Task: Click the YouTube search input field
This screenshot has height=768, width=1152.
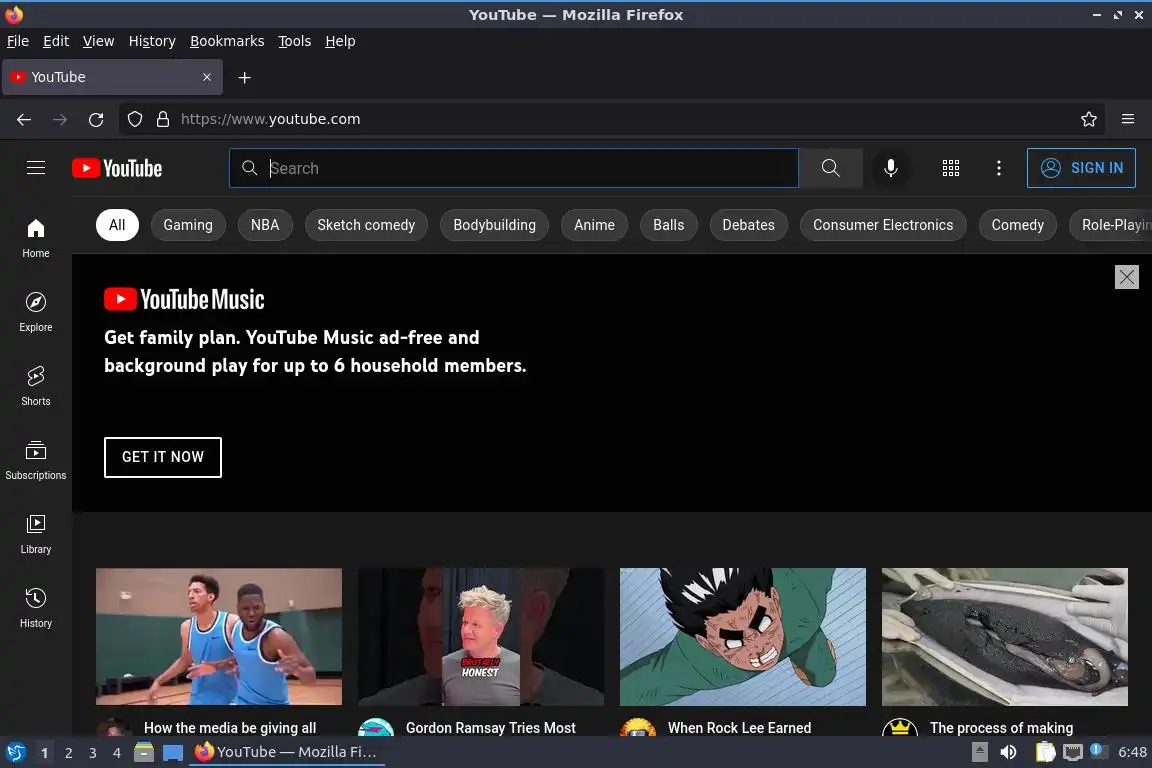Action: coord(514,168)
